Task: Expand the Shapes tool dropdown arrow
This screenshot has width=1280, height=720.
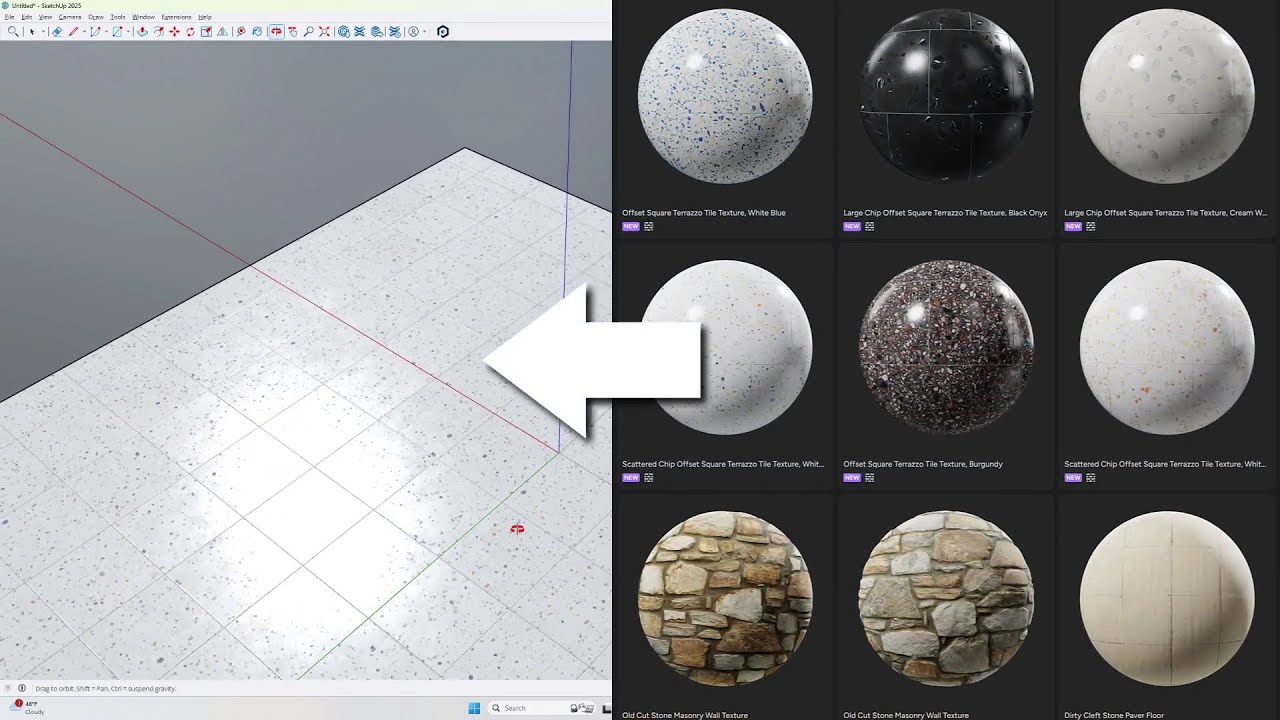Action: point(128,32)
